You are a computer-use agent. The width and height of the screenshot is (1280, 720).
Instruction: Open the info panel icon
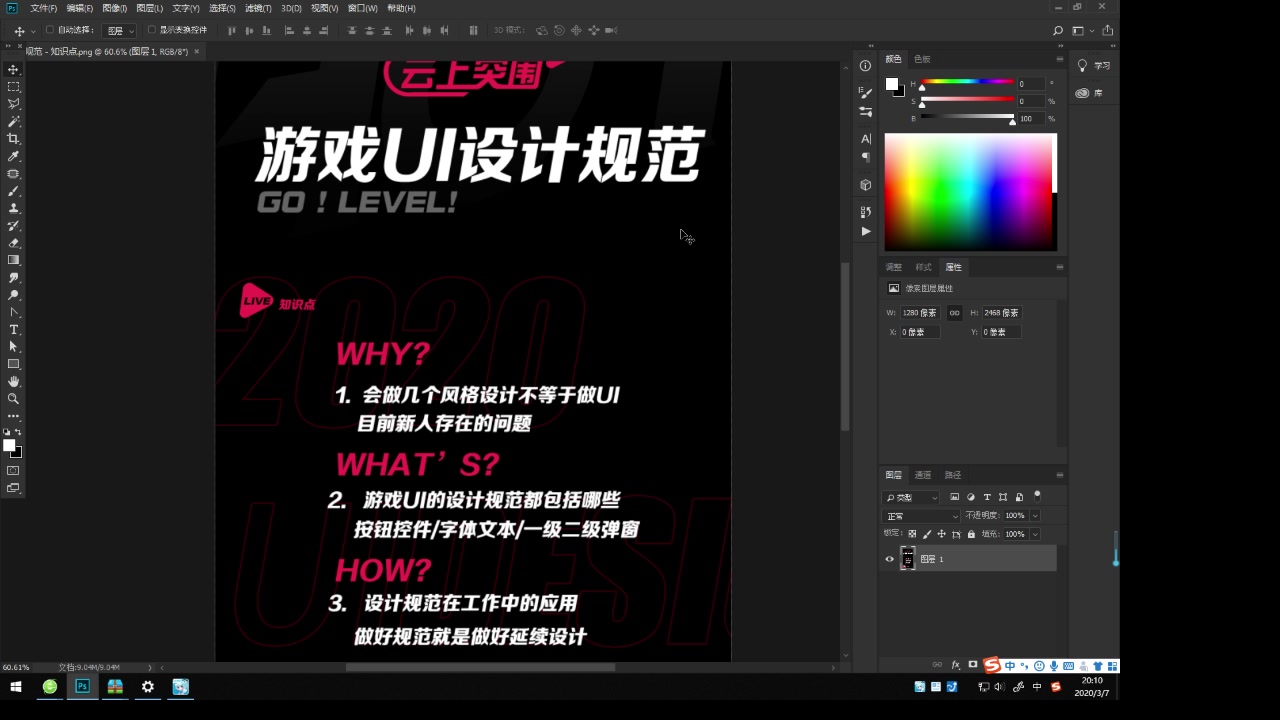pos(866,66)
